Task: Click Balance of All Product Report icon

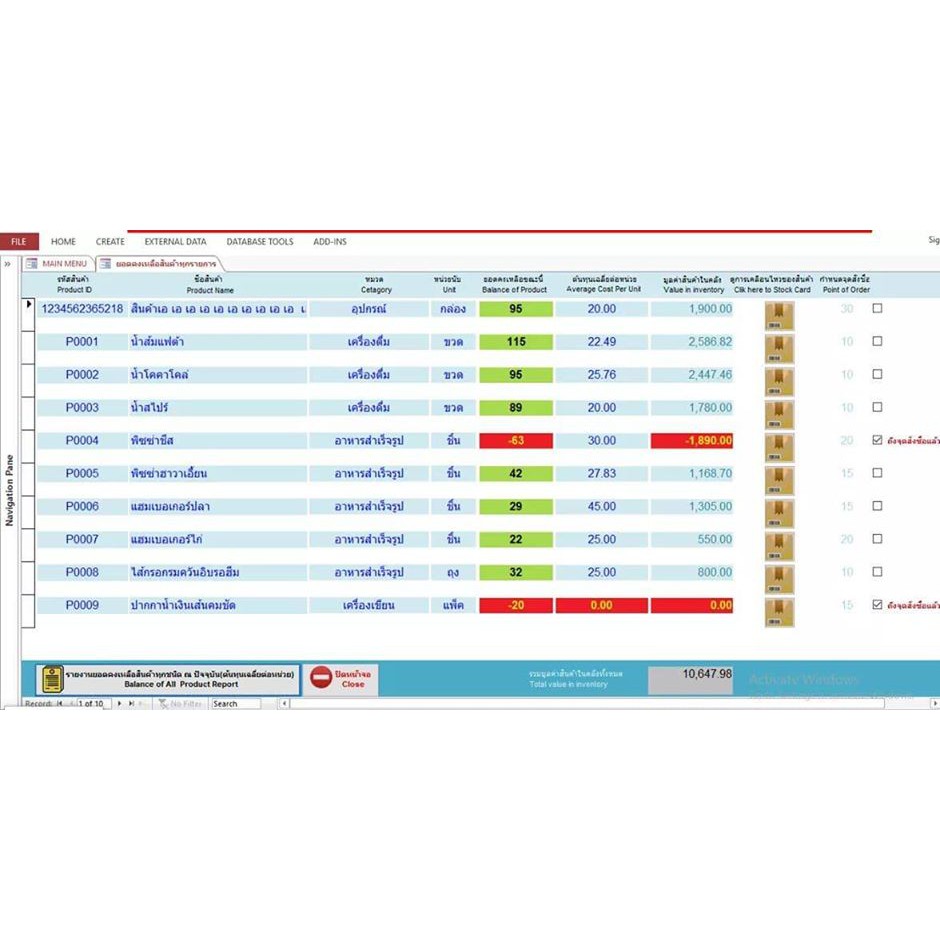Action: click(51, 679)
